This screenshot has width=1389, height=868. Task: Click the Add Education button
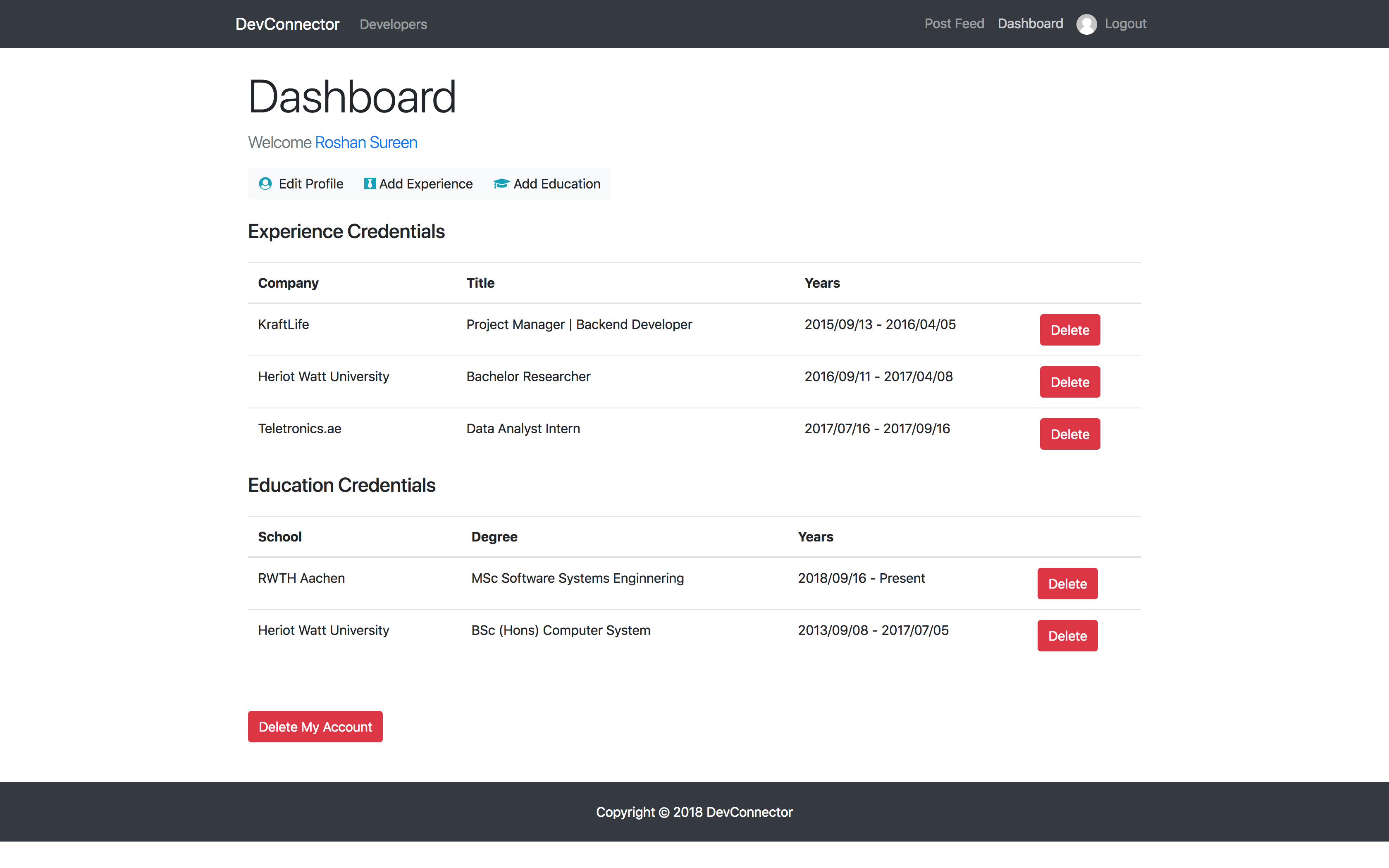click(556, 184)
